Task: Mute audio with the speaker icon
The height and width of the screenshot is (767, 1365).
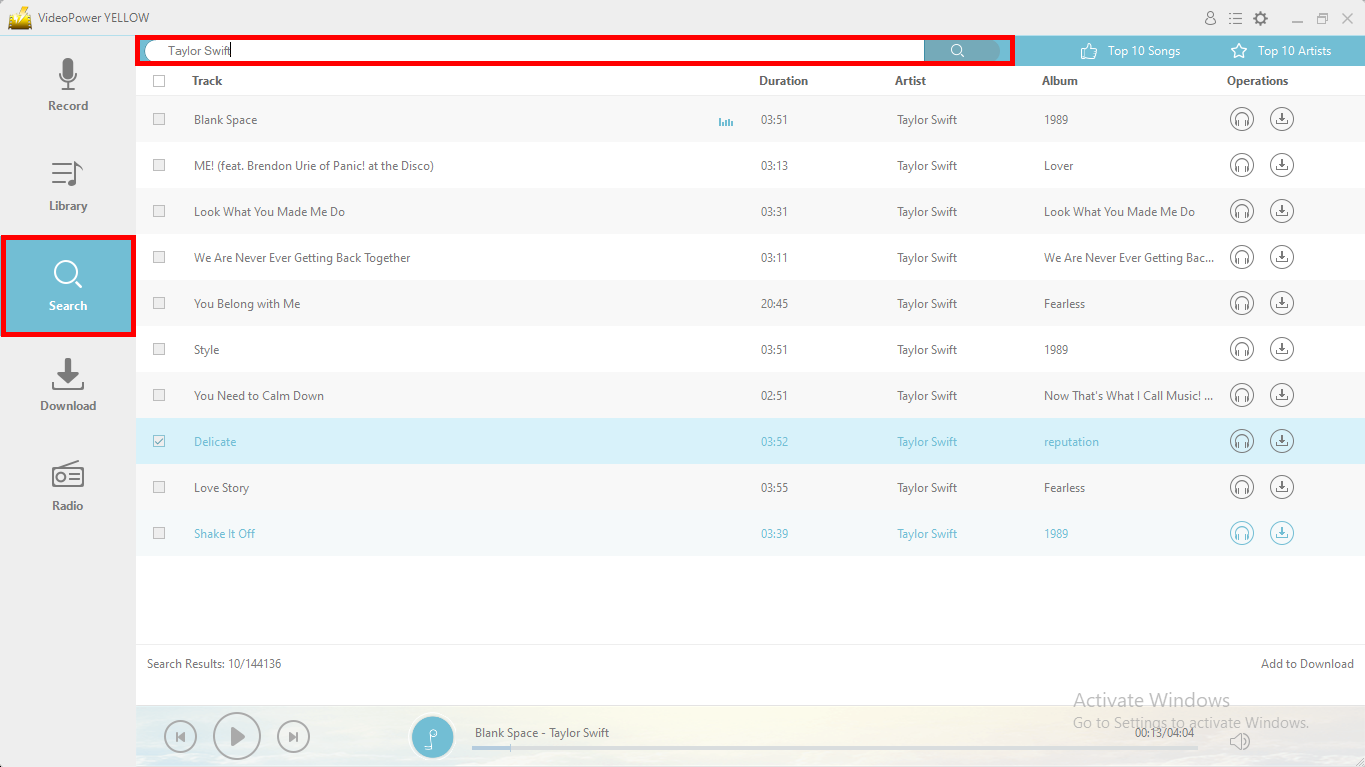Action: tap(1240, 741)
